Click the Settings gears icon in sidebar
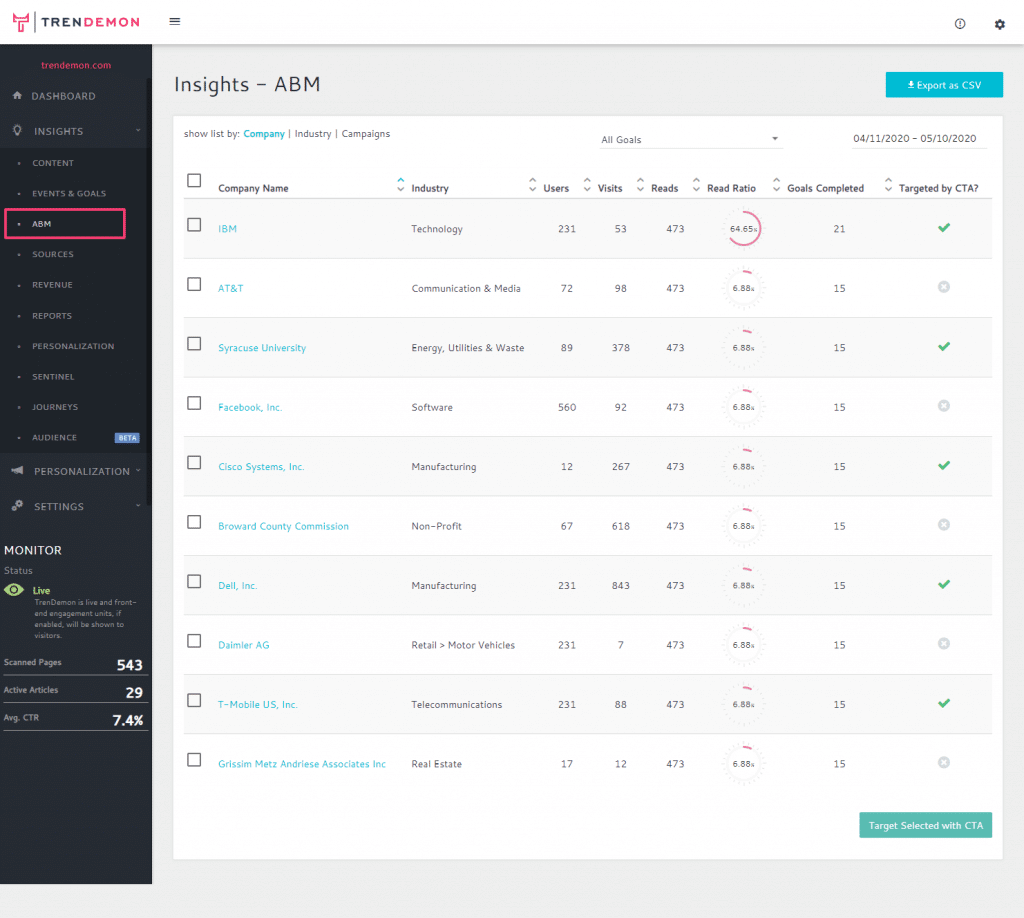Screen dimensions: 1024x918 coord(18,505)
